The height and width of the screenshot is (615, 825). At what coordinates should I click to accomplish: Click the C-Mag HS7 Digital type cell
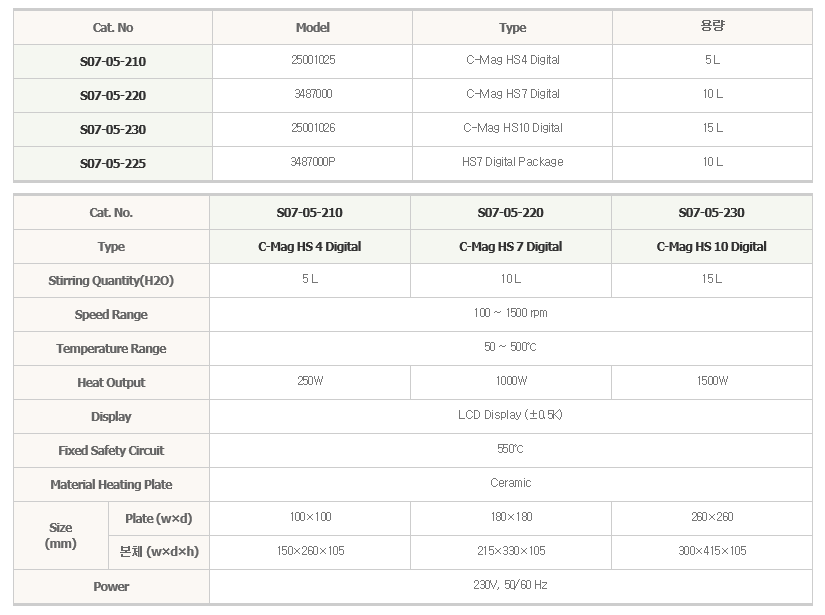pos(512,94)
